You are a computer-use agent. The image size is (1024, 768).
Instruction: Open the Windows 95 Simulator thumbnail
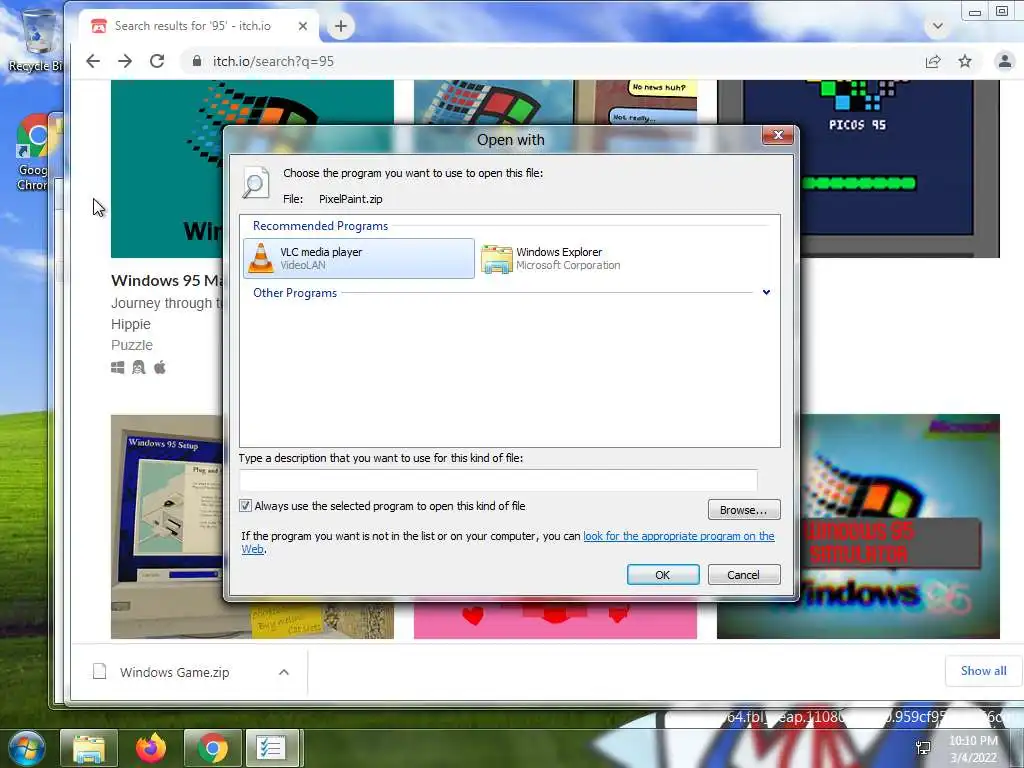click(x=900, y=526)
